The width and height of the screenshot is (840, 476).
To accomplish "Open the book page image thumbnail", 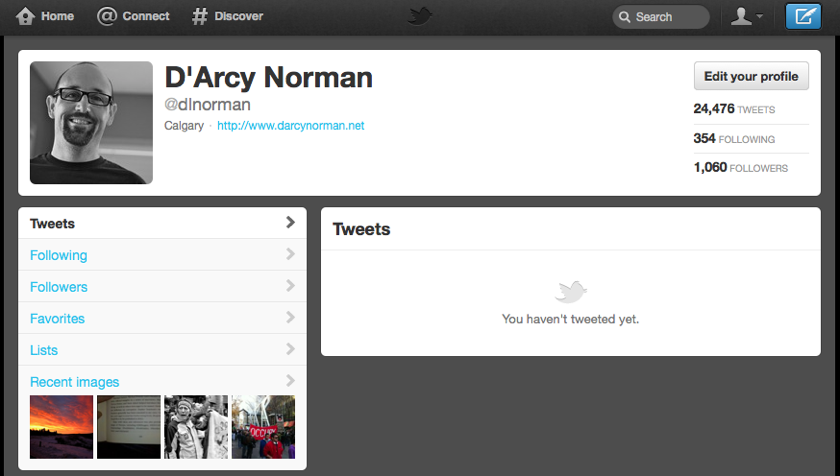I will (x=129, y=427).
